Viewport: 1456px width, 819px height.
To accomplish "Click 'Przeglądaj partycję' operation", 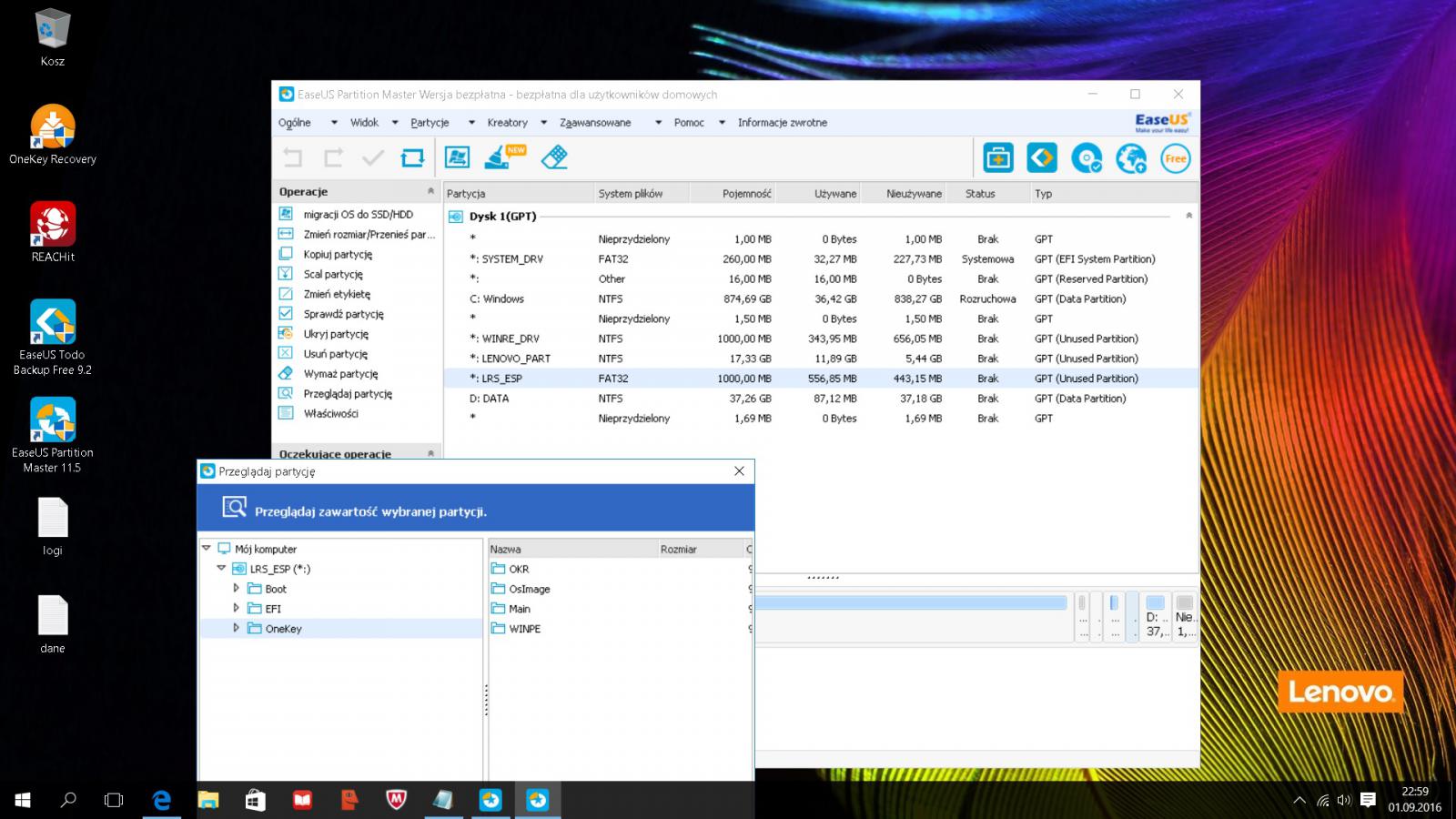I will tap(348, 394).
